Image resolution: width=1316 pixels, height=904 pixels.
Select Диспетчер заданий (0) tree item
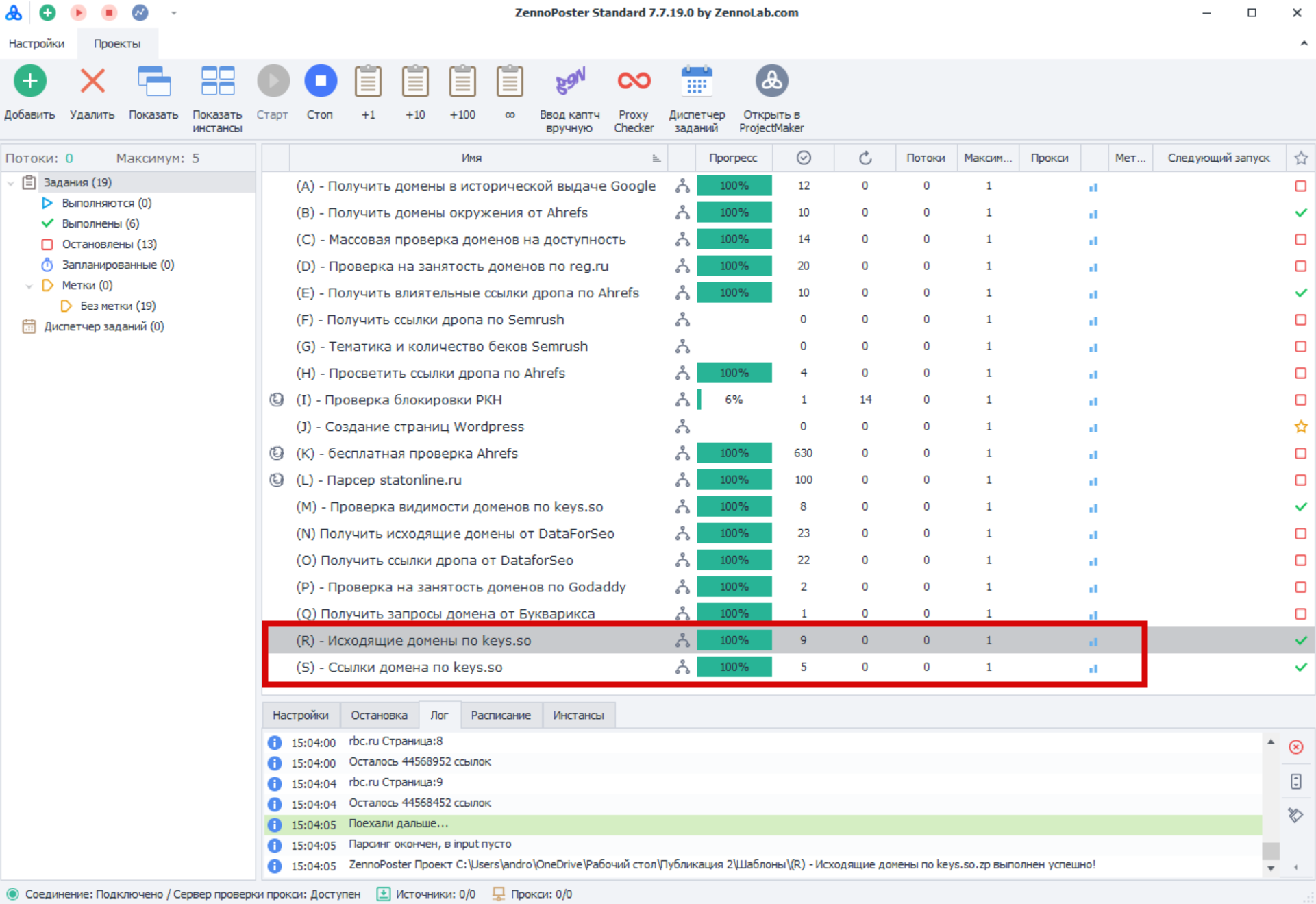click(x=104, y=326)
